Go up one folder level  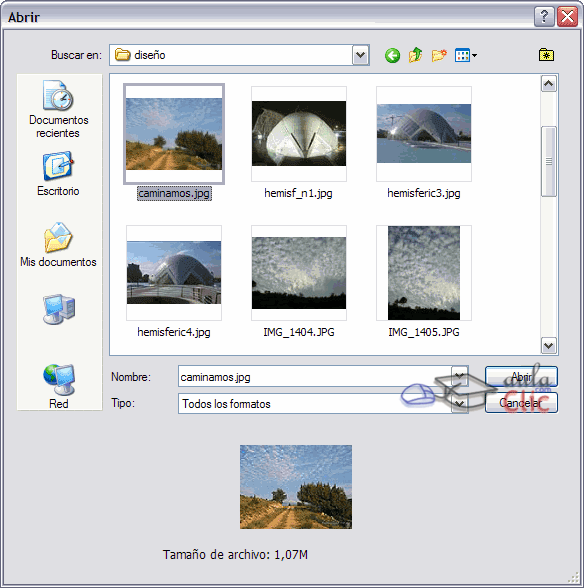click(x=415, y=56)
